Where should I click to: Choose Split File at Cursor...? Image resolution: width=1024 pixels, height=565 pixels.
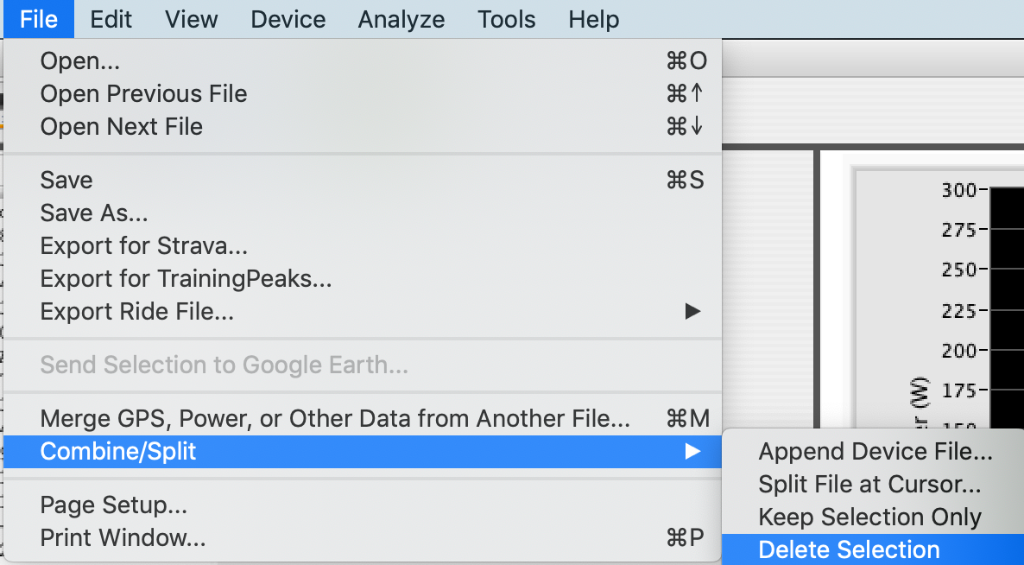point(873,484)
